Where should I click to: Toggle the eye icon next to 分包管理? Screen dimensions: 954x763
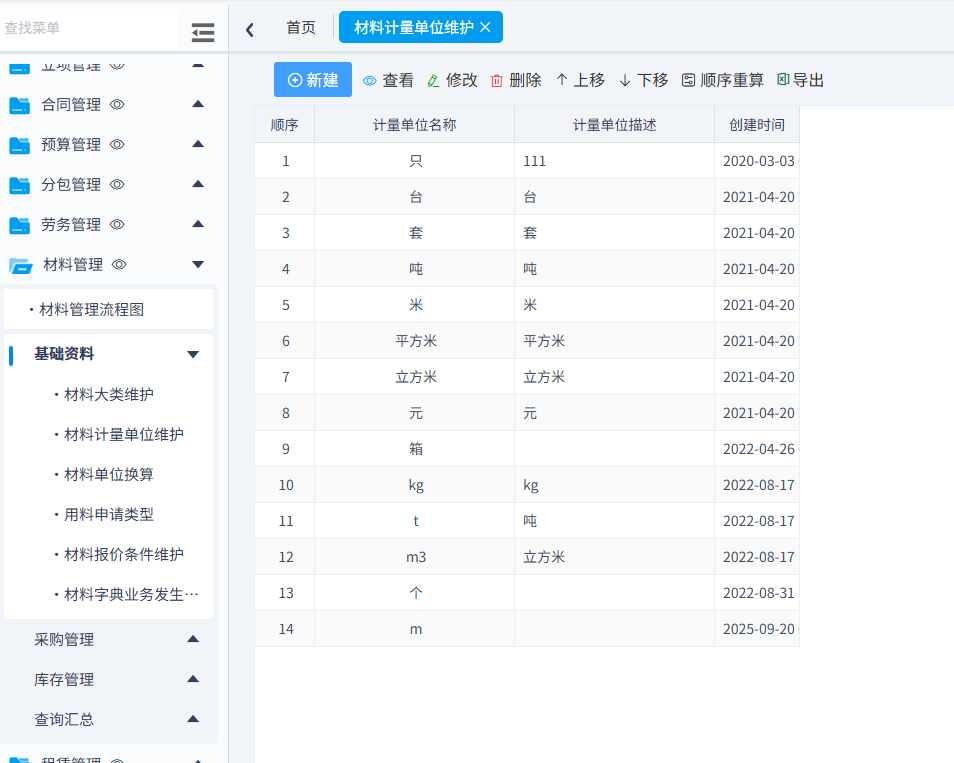(117, 184)
